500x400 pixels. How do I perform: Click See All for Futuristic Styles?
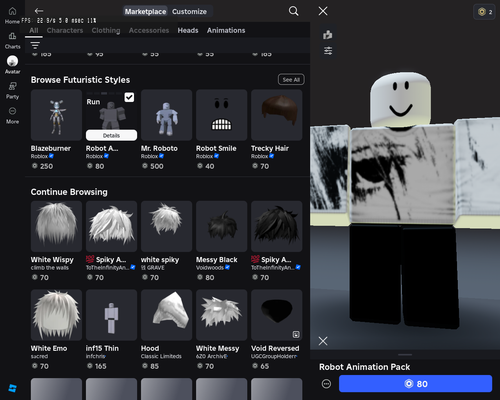tap(291, 80)
